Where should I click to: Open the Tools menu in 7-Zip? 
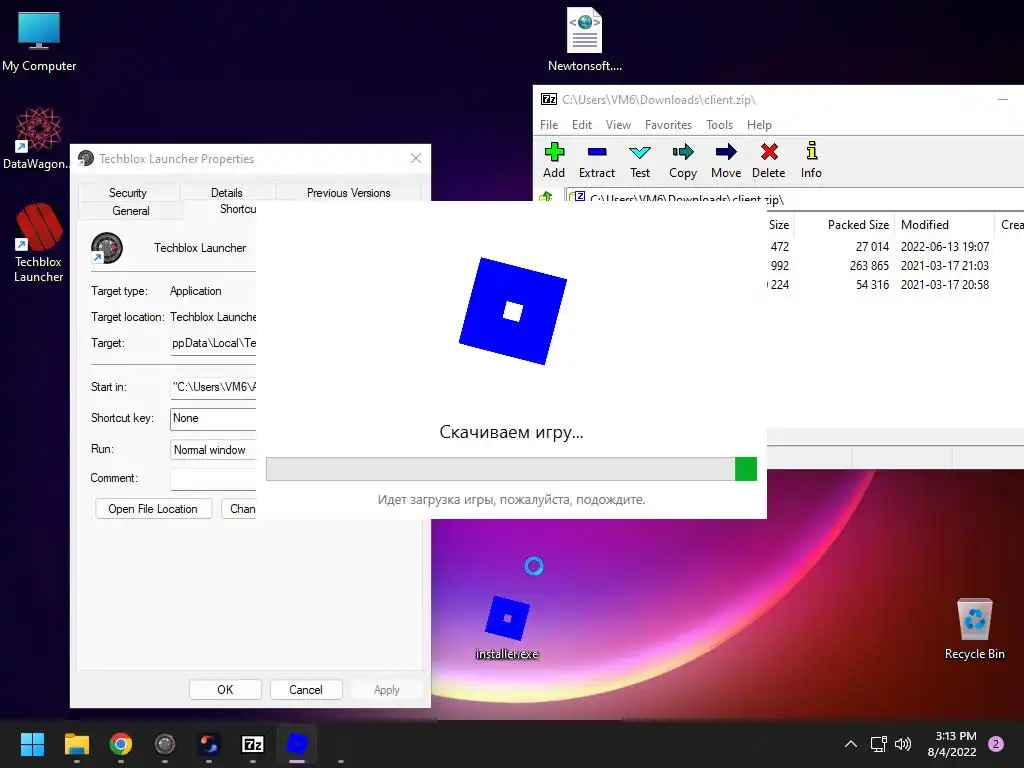(x=719, y=125)
